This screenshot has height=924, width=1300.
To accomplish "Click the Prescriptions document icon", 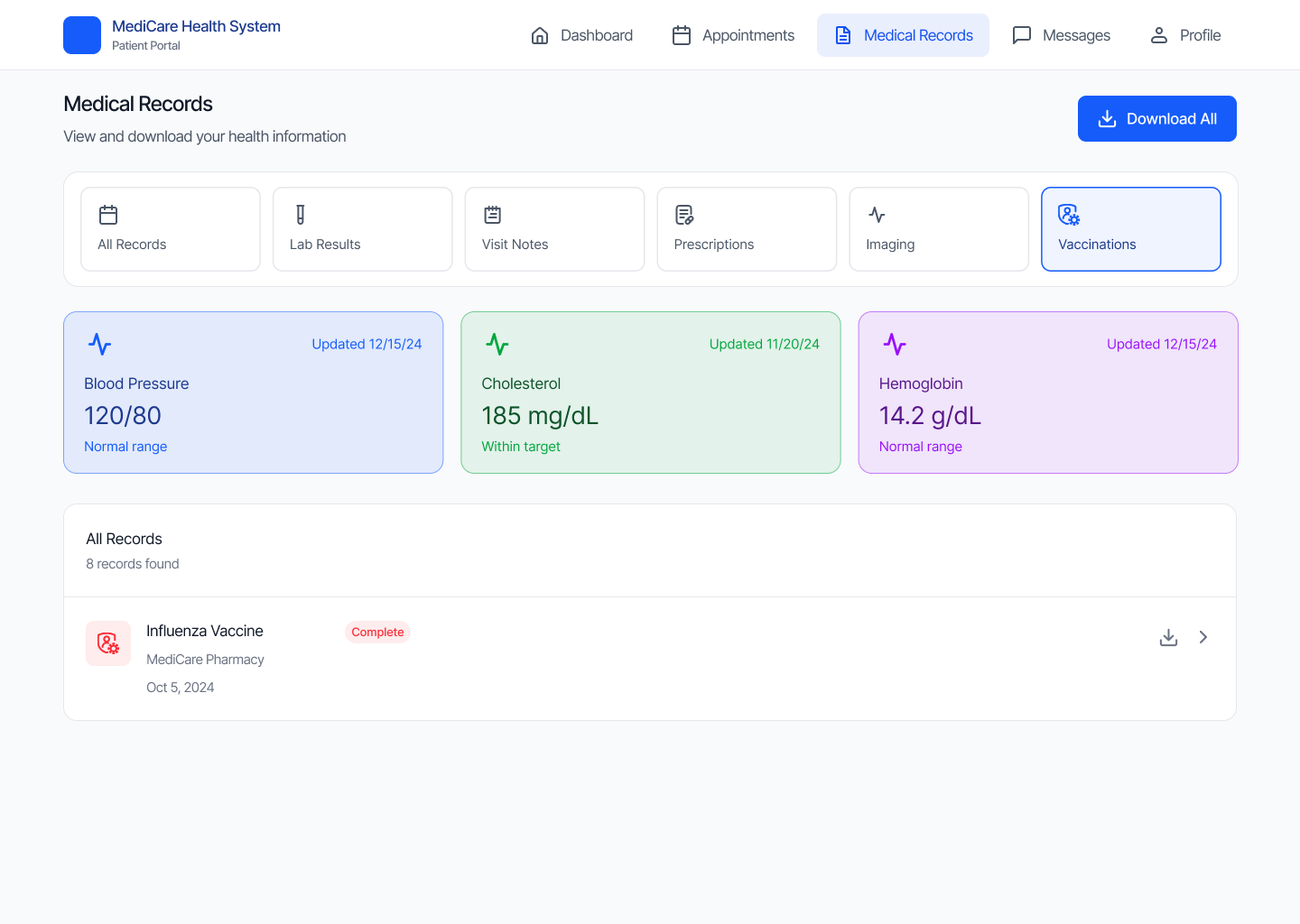I will [684, 215].
